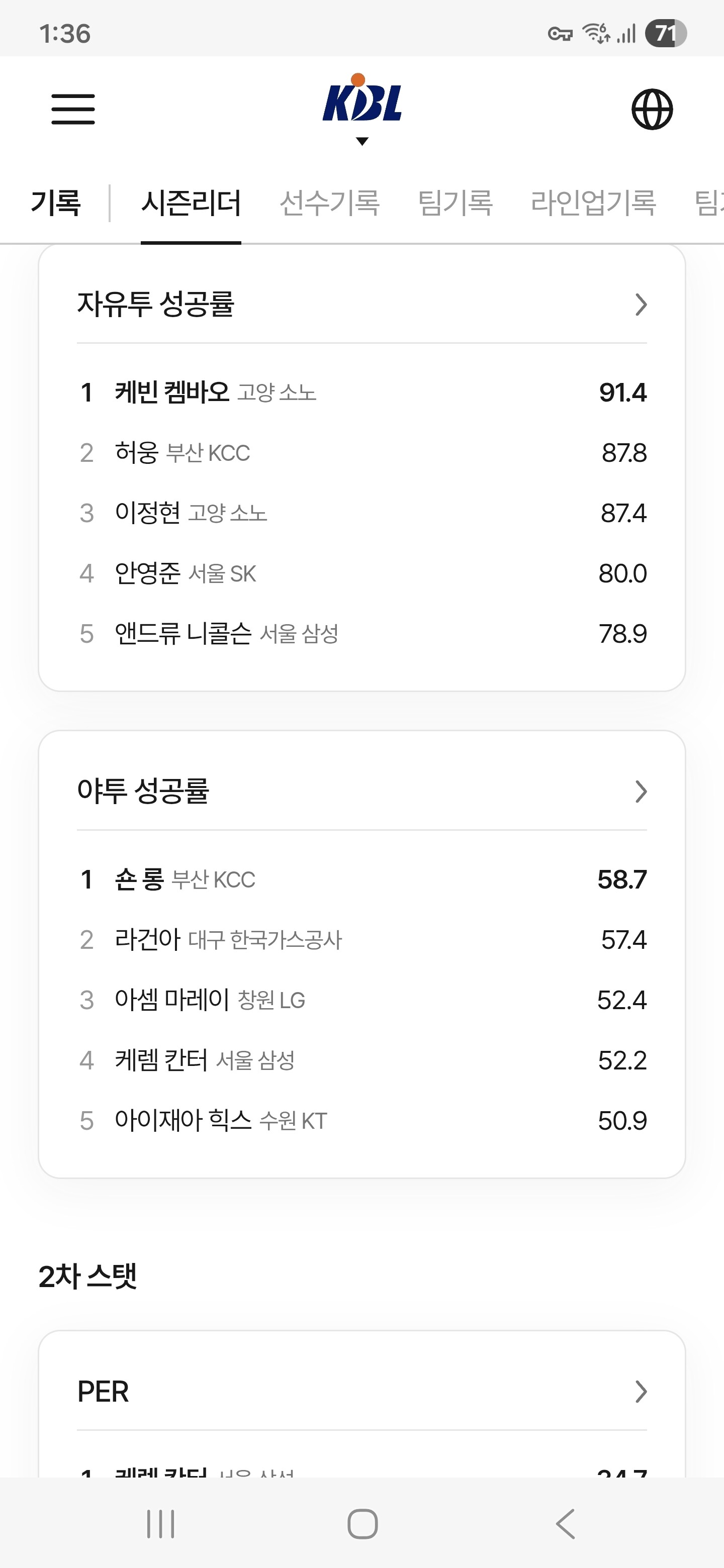Expand the PER section chevron
The image size is (724, 1568).
[641, 1392]
